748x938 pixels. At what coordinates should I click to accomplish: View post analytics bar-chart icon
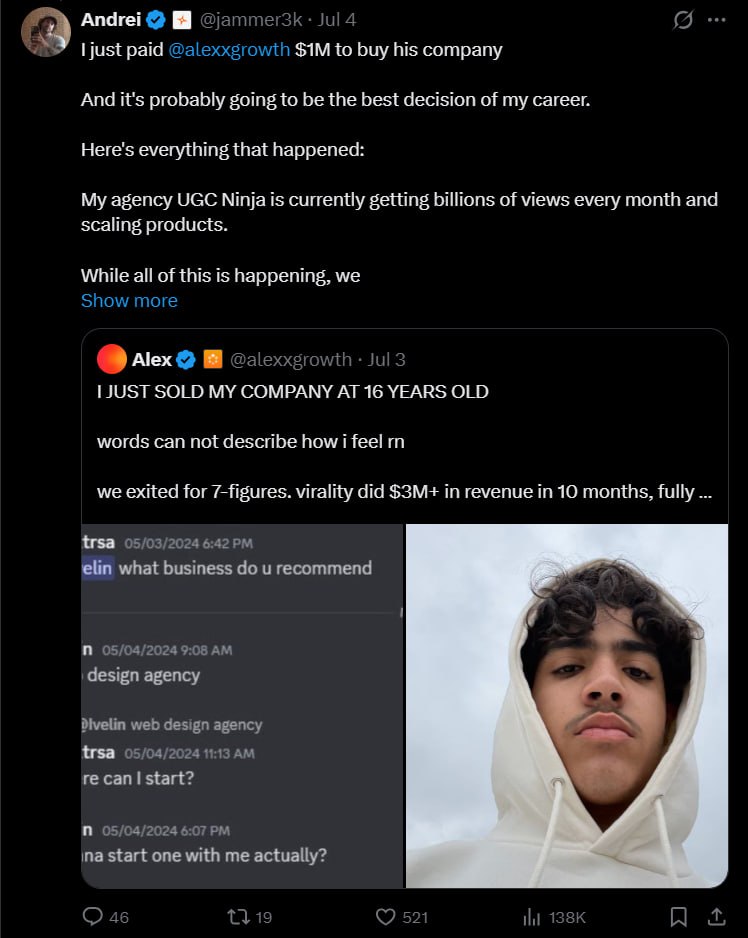pos(531,916)
